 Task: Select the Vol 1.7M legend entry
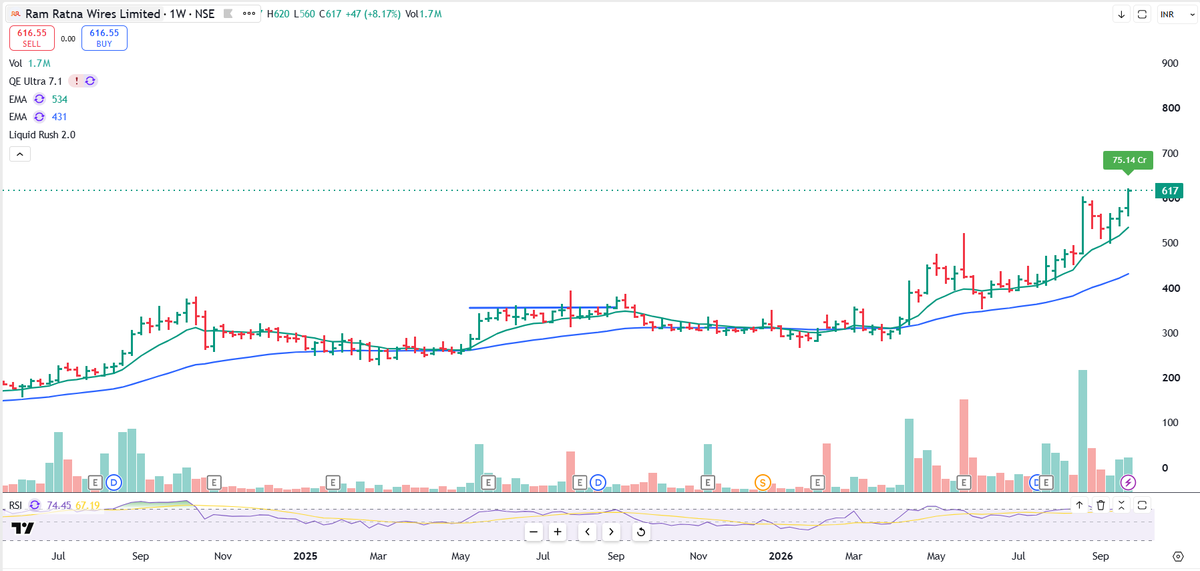[x=29, y=63]
